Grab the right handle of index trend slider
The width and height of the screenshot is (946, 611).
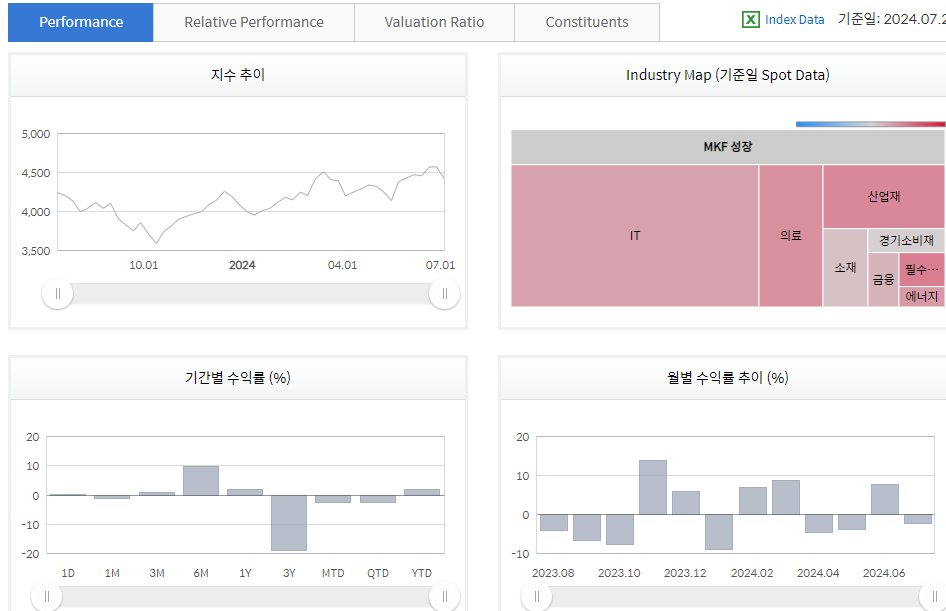444,293
